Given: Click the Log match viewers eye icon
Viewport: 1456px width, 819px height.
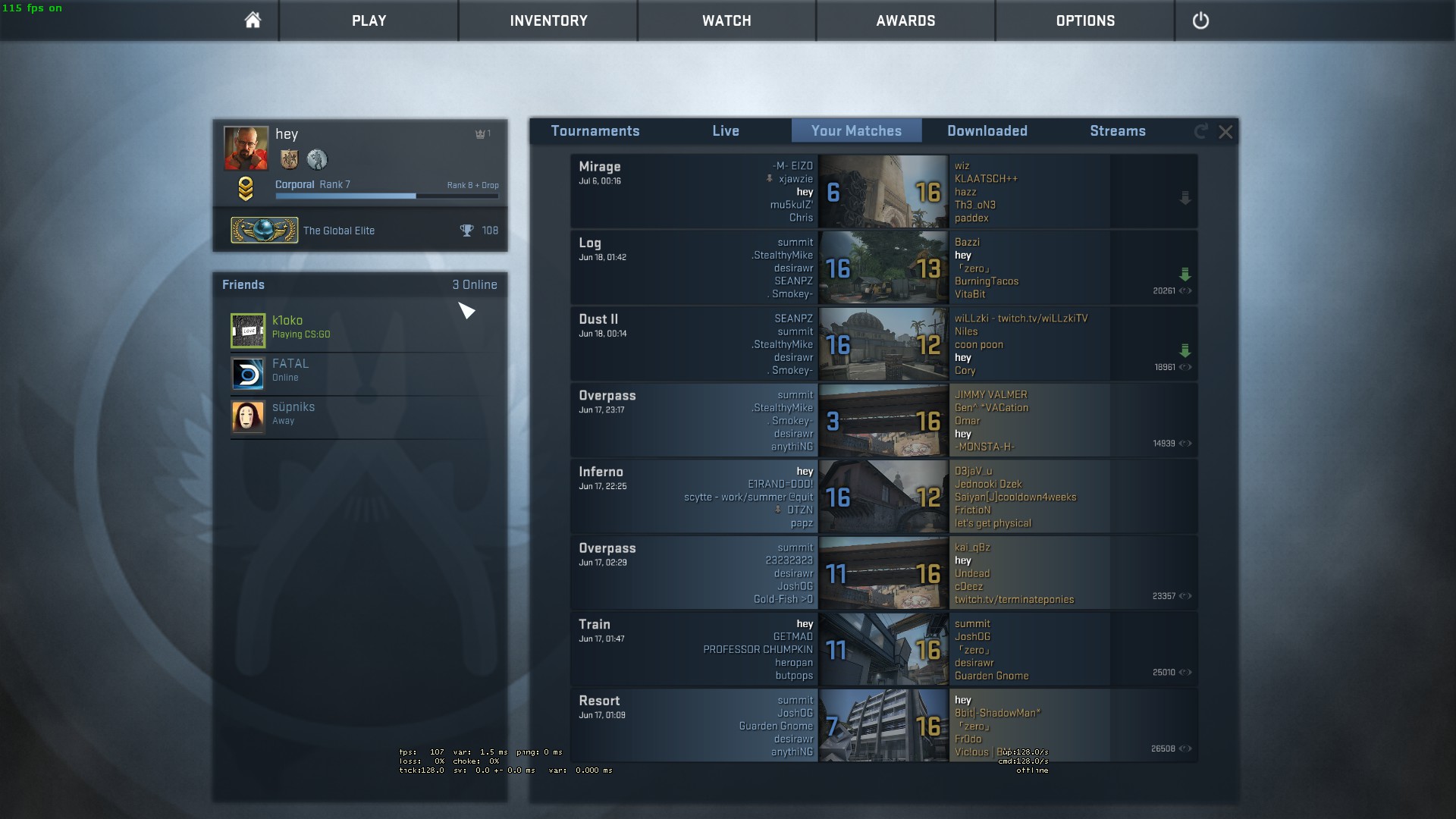Looking at the screenshot, I should point(1185,291).
